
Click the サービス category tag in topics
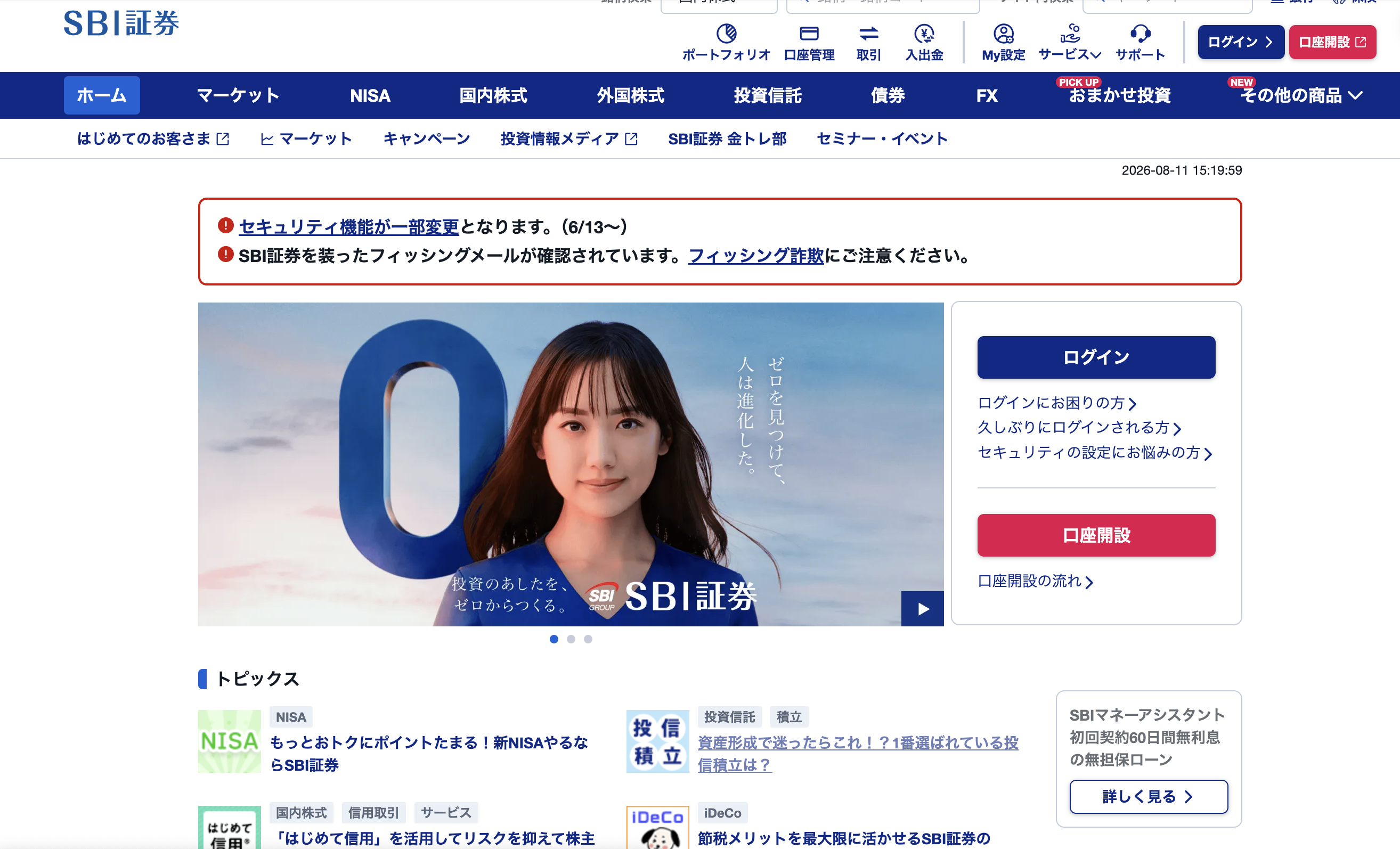pos(446,813)
